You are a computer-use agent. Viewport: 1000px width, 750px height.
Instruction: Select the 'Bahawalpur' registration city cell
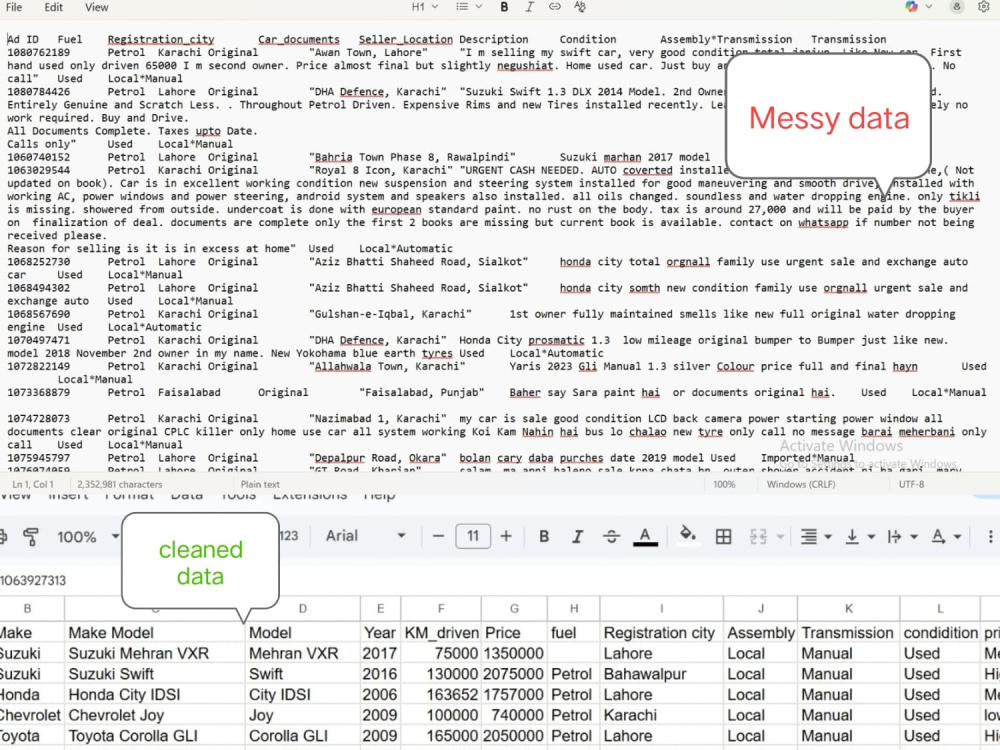[661, 674]
